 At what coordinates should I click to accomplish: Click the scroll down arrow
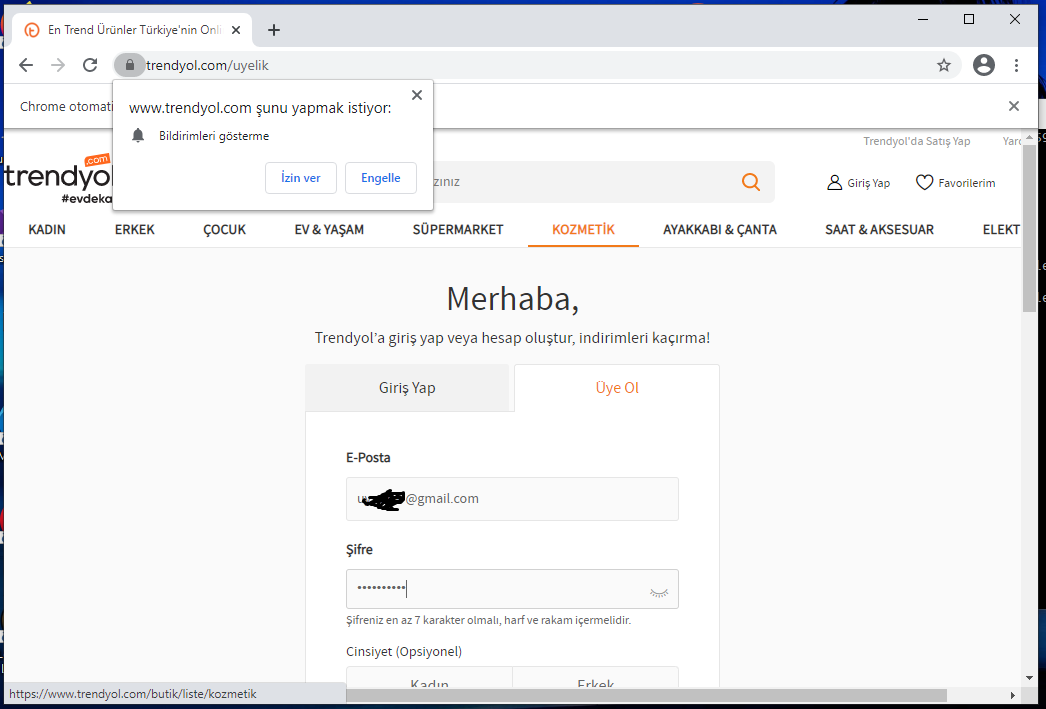1030,678
